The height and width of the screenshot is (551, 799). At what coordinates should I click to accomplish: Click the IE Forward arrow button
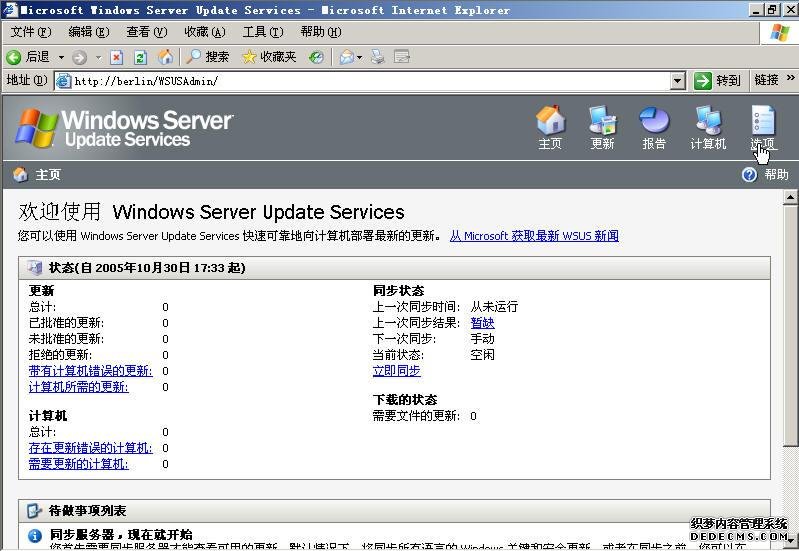79,57
